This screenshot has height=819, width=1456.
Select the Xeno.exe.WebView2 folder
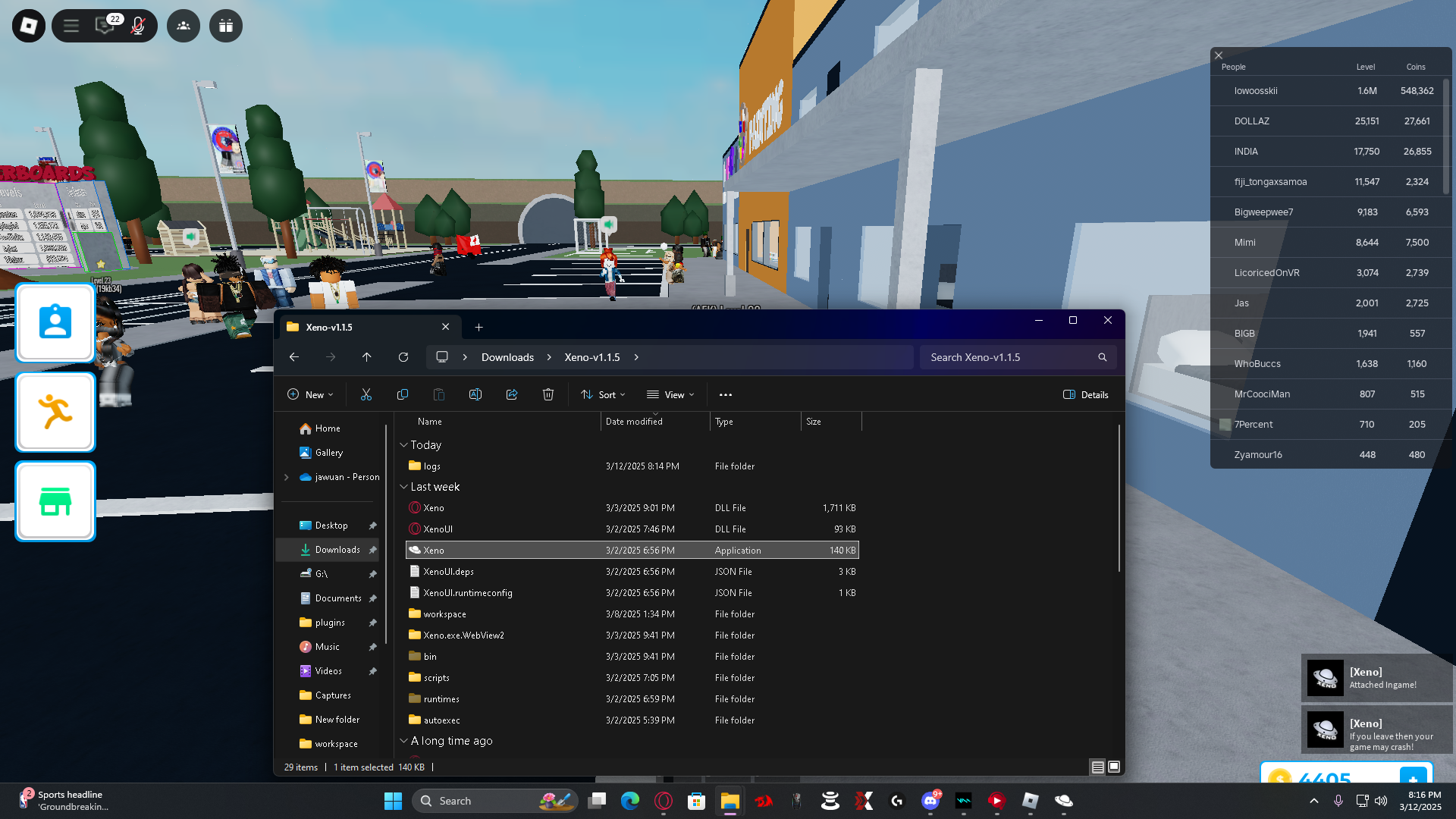[632, 635]
